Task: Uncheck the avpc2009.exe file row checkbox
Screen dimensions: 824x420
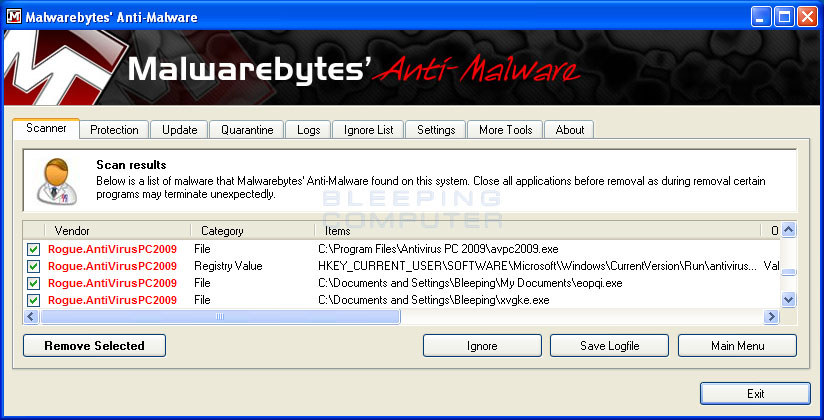Action: point(34,249)
